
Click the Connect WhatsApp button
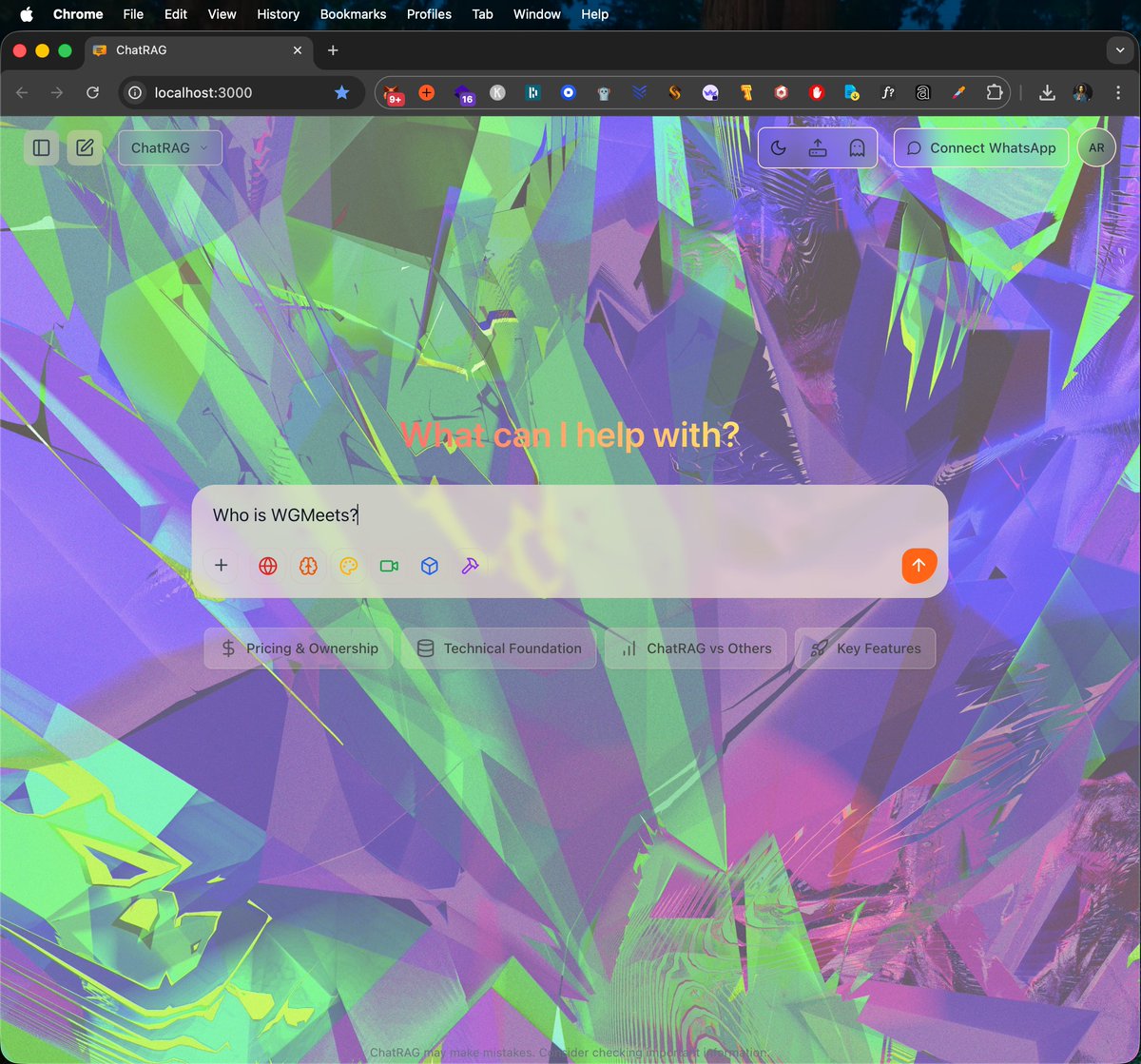coord(980,147)
